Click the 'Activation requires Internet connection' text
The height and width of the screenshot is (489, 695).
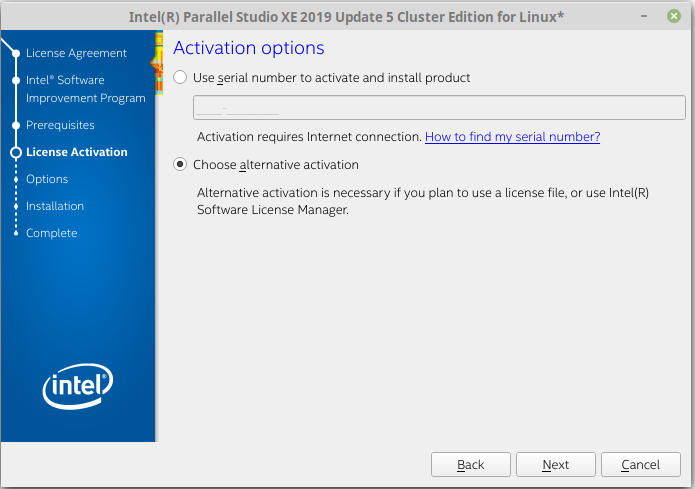click(x=309, y=137)
